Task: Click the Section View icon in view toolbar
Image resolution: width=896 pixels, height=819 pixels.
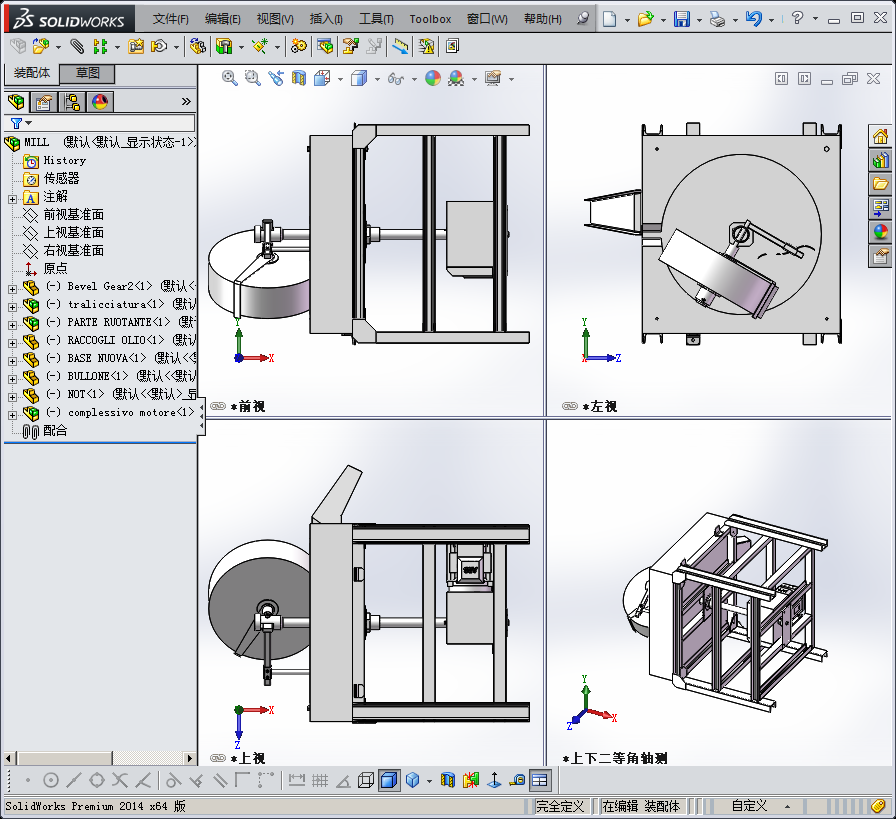Action: point(299,78)
